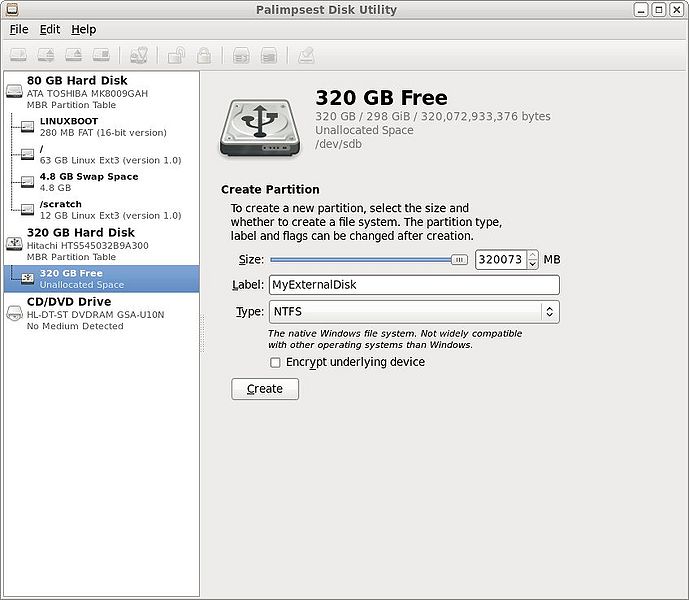Click the 4.8 GB Swap Space partition icon
This screenshot has width=689, height=600.
coord(27,182)
